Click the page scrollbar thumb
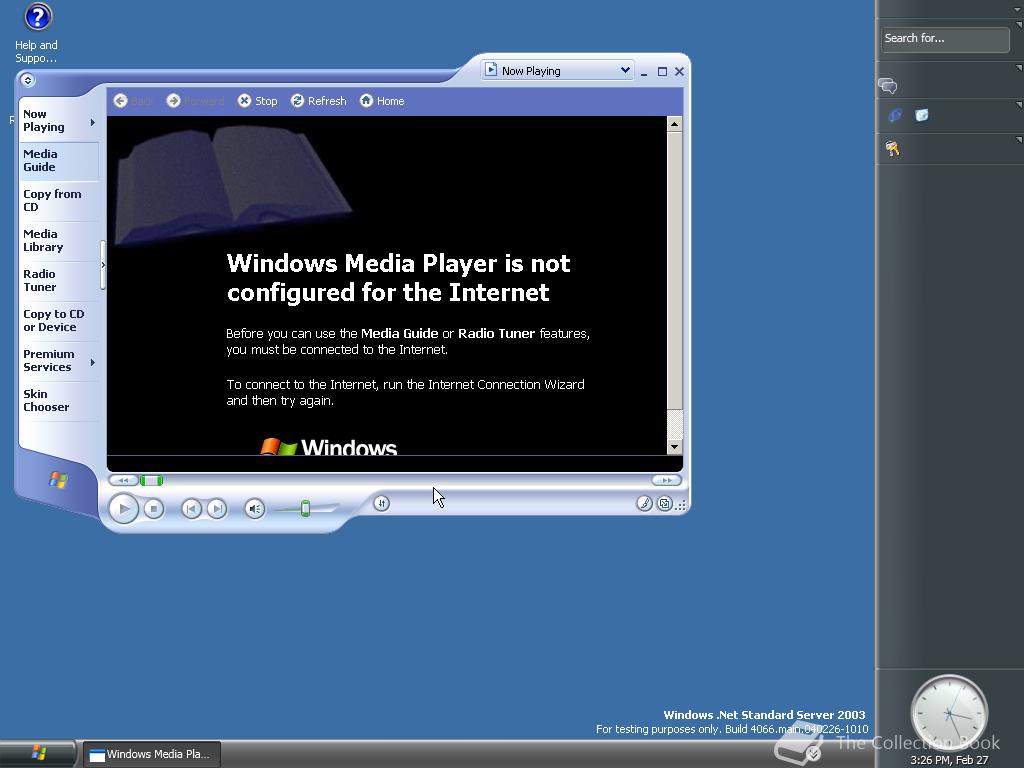The image size is (1024, 768). [675, 270]
